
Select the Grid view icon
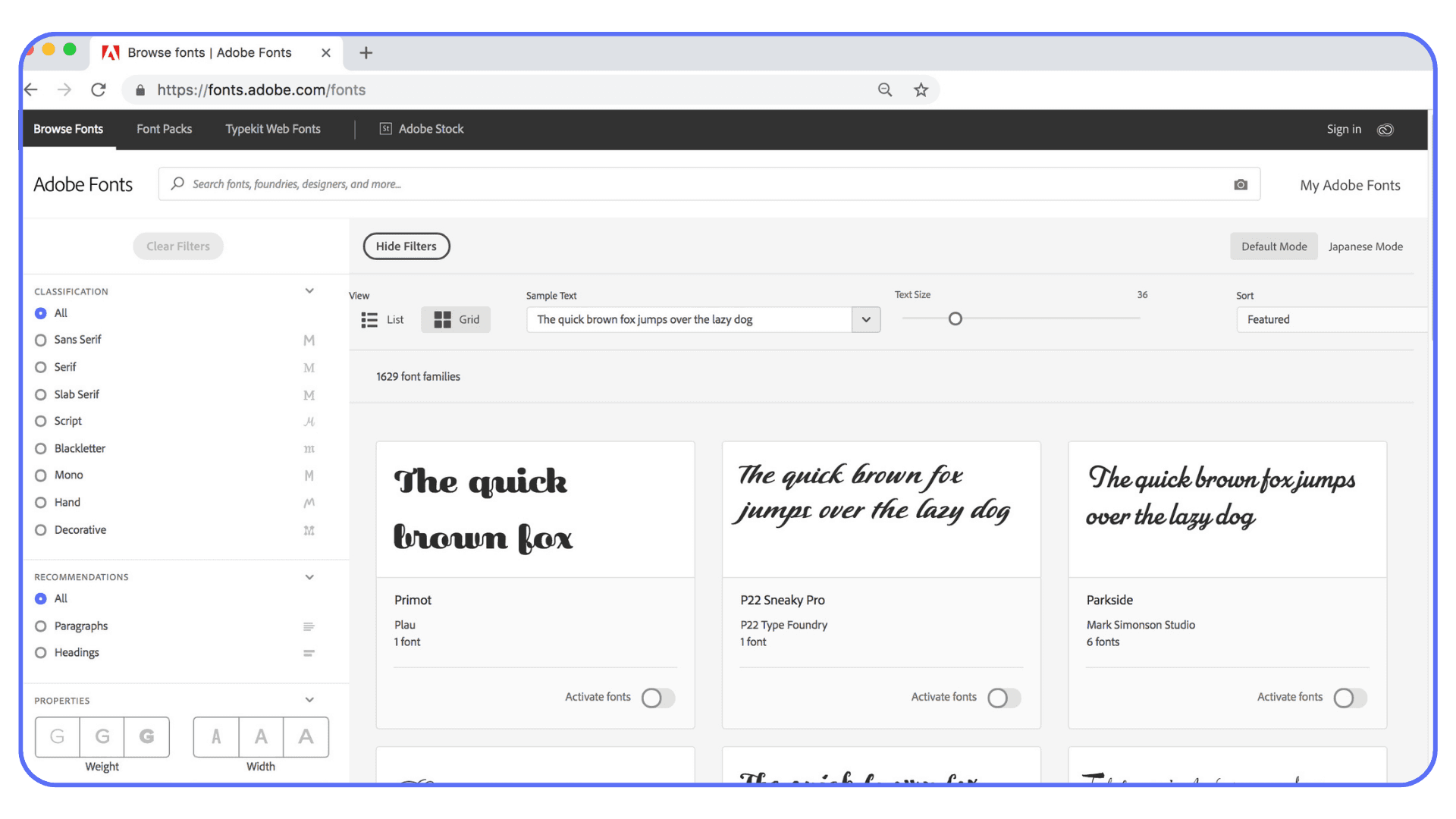(x=455, y=319)
